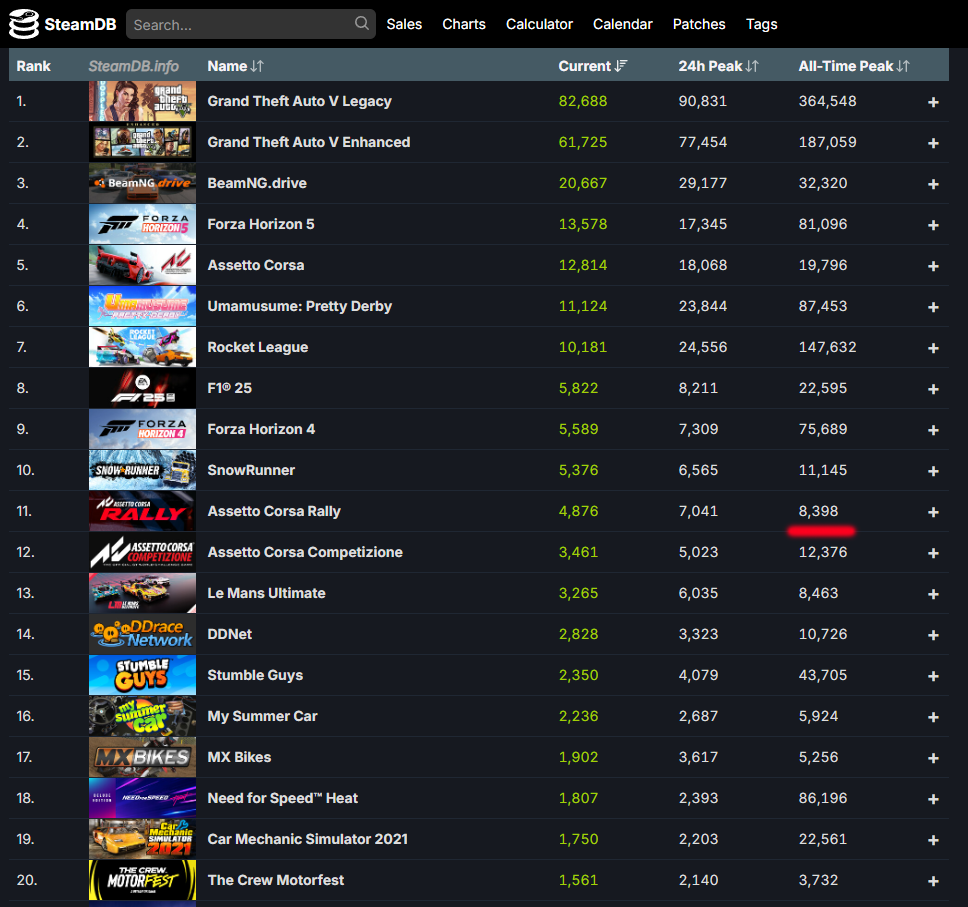968x907 pixels.
Task: Open the Umamusume: Pretty Derby link
Action: [x=299, y=306]
